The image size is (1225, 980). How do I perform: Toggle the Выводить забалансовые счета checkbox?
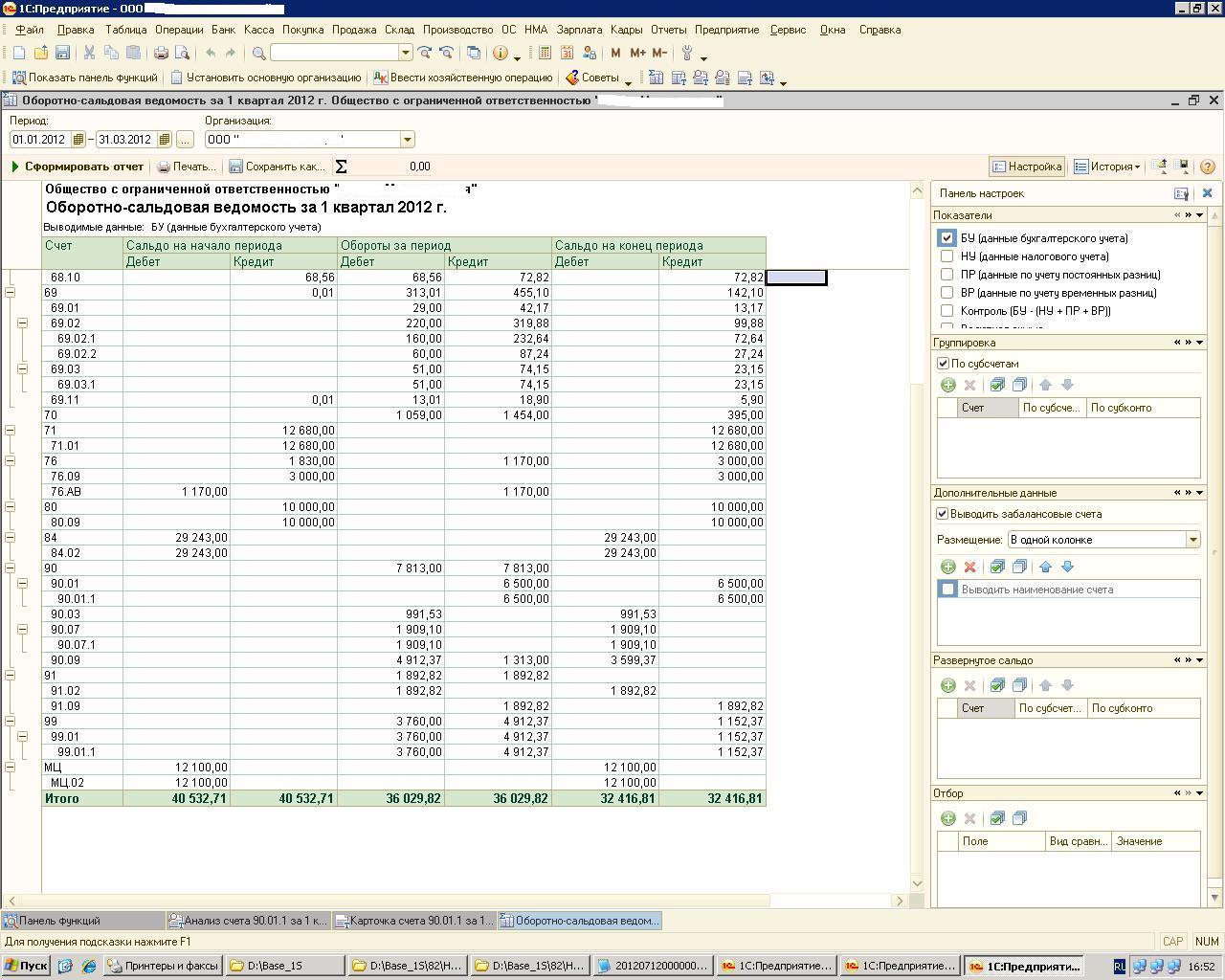coord(943,514)
